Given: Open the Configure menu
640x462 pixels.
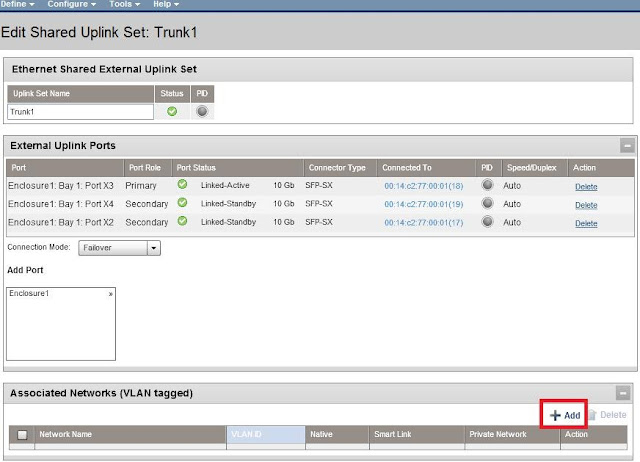Looking at the screenshot, I should tap(71, 4).
